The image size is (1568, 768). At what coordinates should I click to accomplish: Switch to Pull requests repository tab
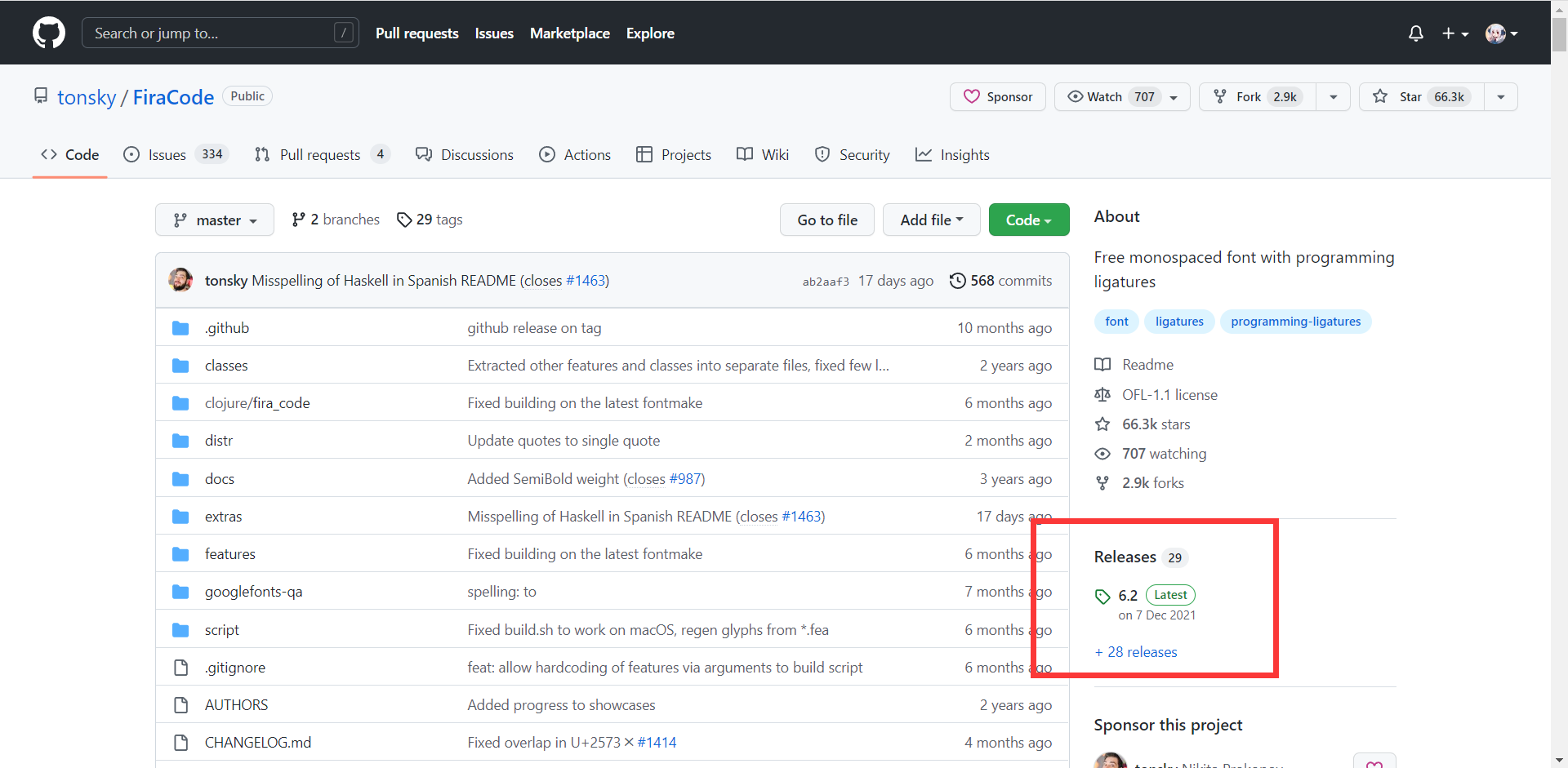pos(322,155)
